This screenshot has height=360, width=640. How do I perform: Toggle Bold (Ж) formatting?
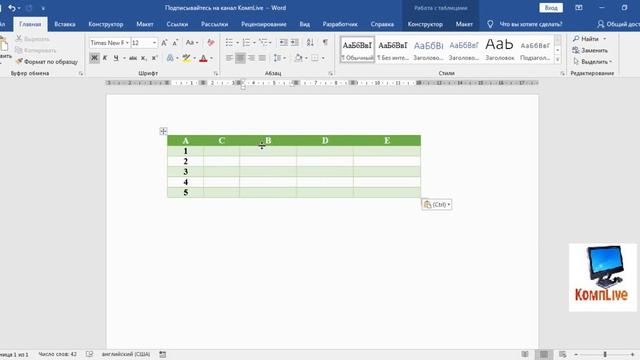point(94,58)
